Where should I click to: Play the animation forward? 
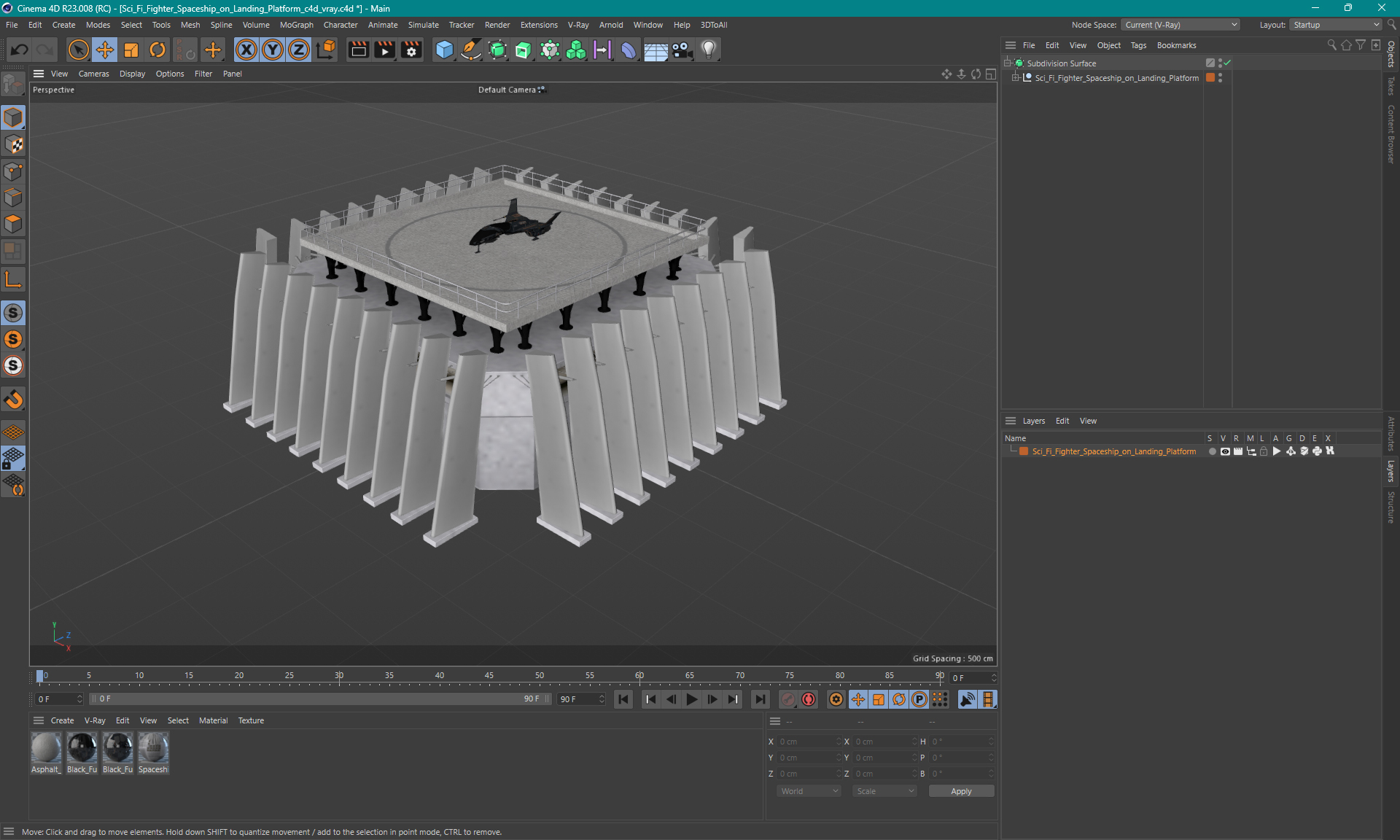pos(691,699)
